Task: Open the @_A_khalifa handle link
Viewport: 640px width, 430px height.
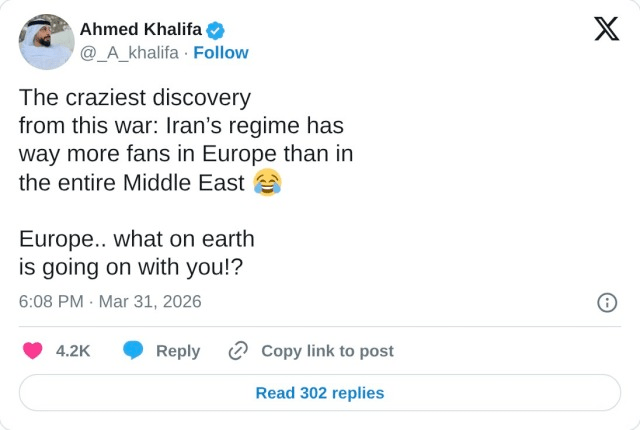Action: coord(130,53)
